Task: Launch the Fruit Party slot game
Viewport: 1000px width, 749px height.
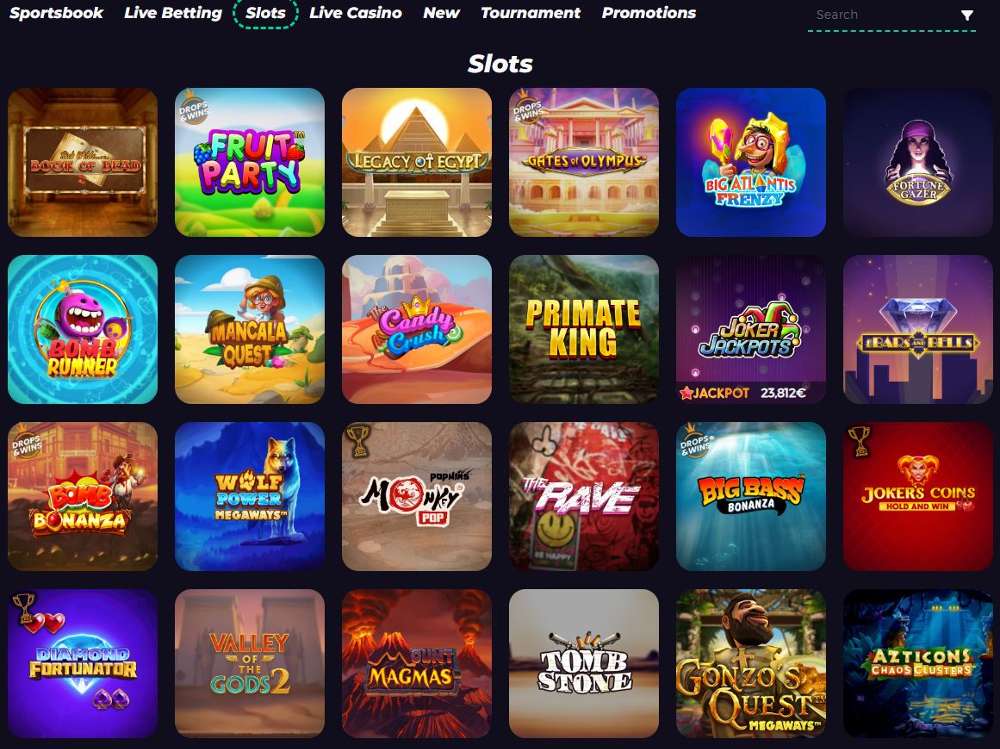Action: click(x=249, y=162)
